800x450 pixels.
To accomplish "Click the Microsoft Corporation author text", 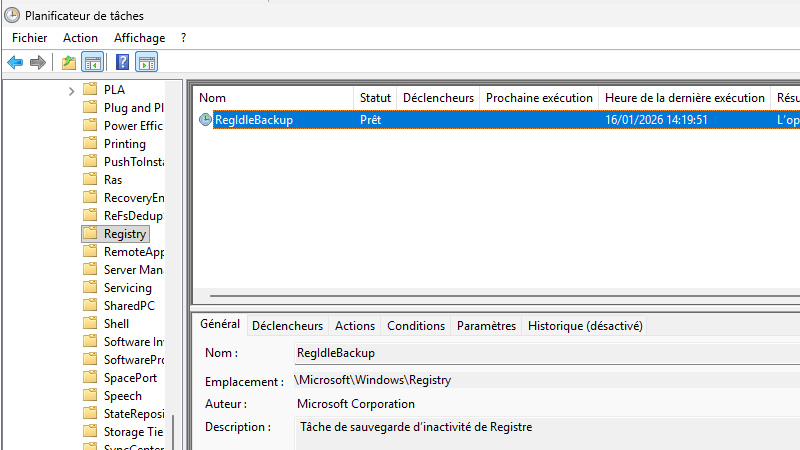I will tap(356, 404).
